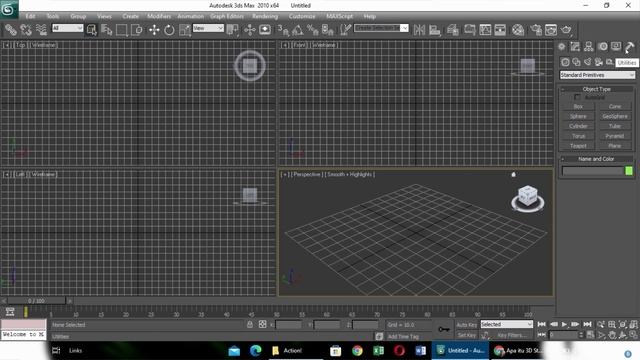Click the Align tool icon
This screenshot has width=640, height=360.
click(x=435, y=30)
